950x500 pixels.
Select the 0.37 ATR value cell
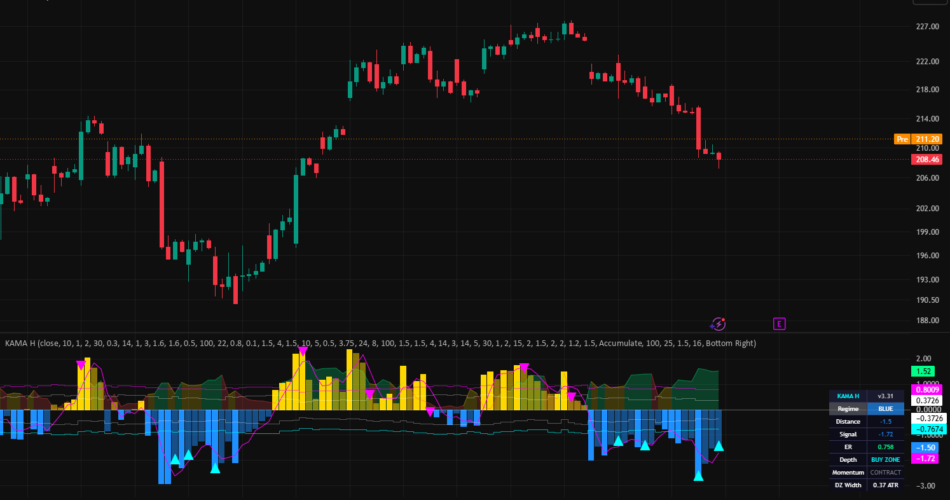coord(885,485)
